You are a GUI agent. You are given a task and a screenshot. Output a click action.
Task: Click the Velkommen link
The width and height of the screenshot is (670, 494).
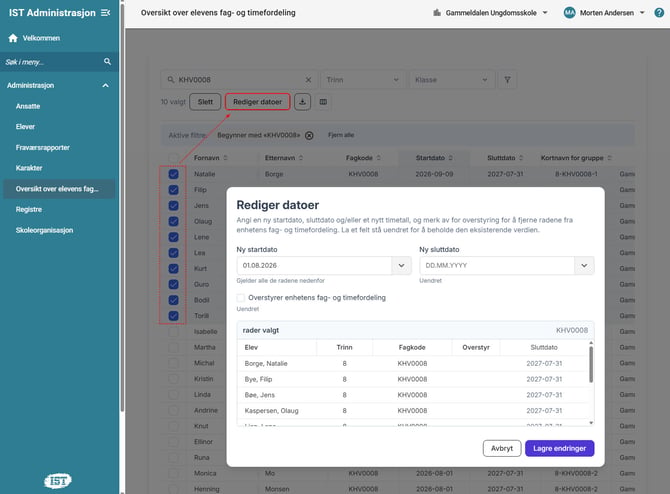tap(41, 38)
